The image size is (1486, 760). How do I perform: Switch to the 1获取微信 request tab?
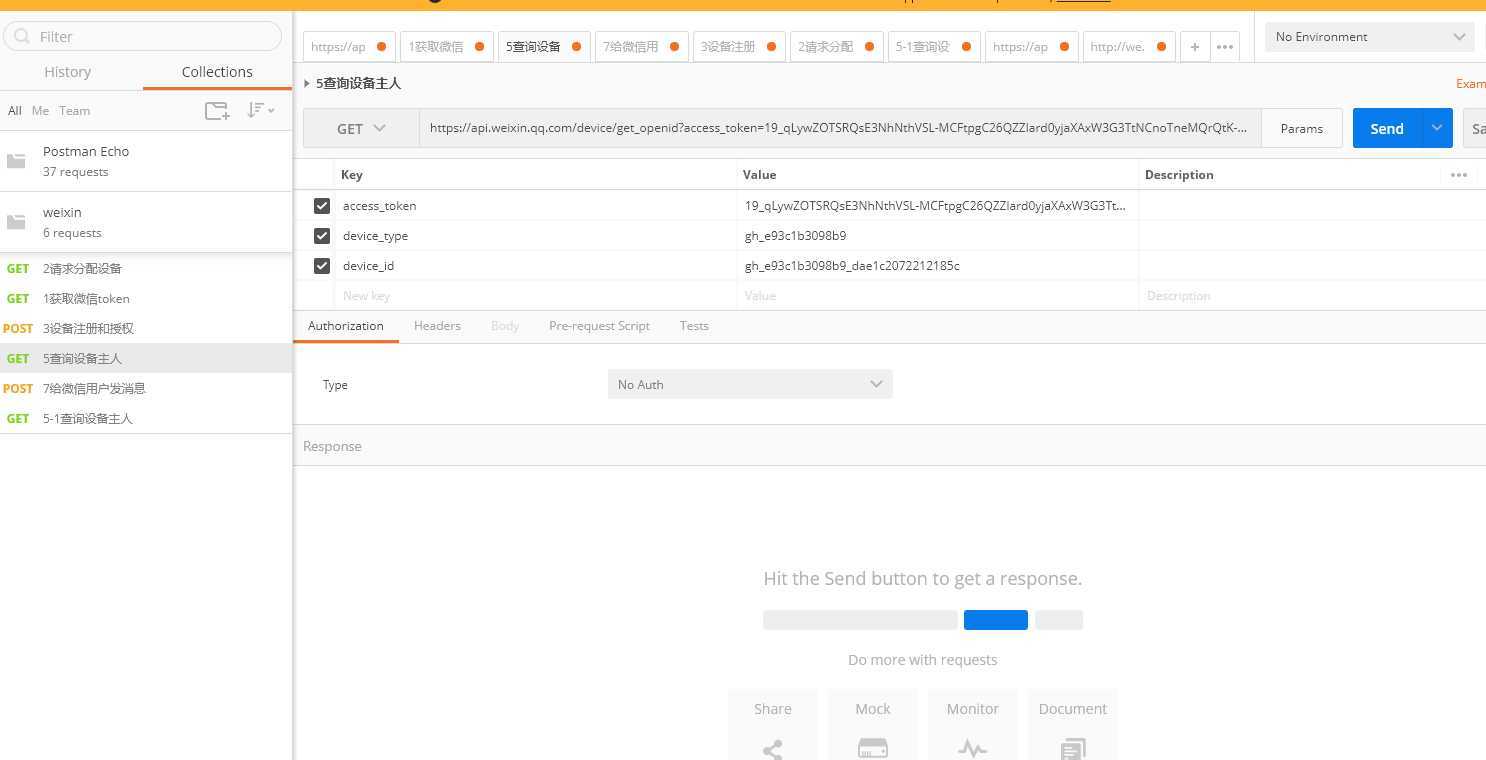coord(446,47)
